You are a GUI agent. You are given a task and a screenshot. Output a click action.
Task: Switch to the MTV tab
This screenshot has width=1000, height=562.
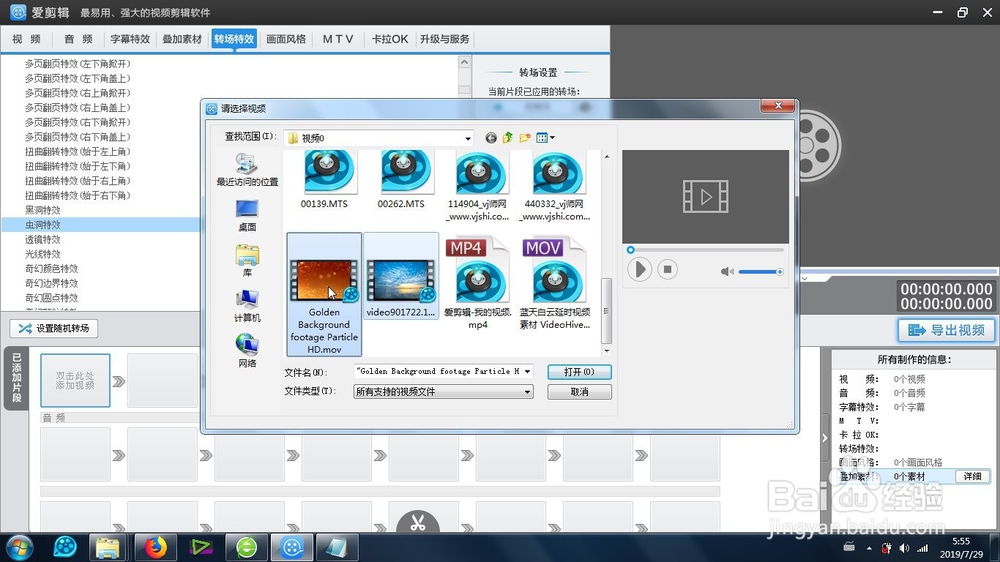point(337,39)
